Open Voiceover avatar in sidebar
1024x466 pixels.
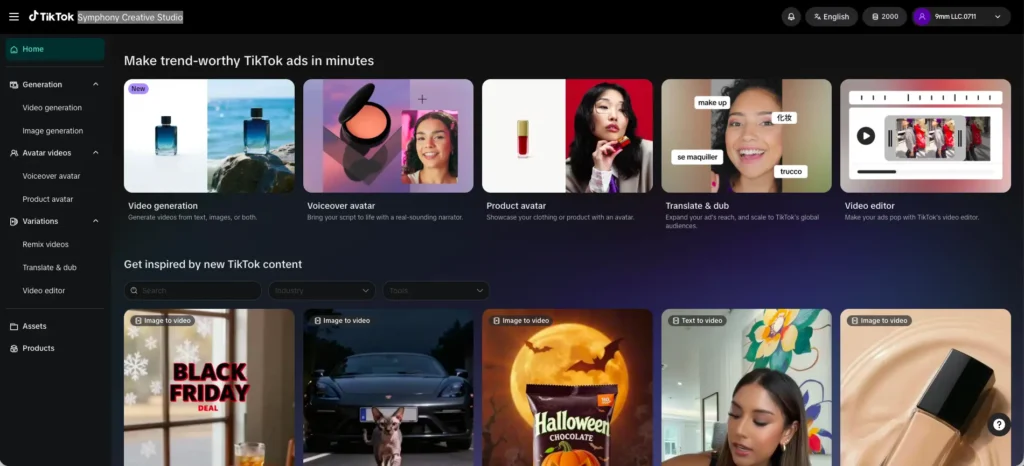(x=52, y=176)
